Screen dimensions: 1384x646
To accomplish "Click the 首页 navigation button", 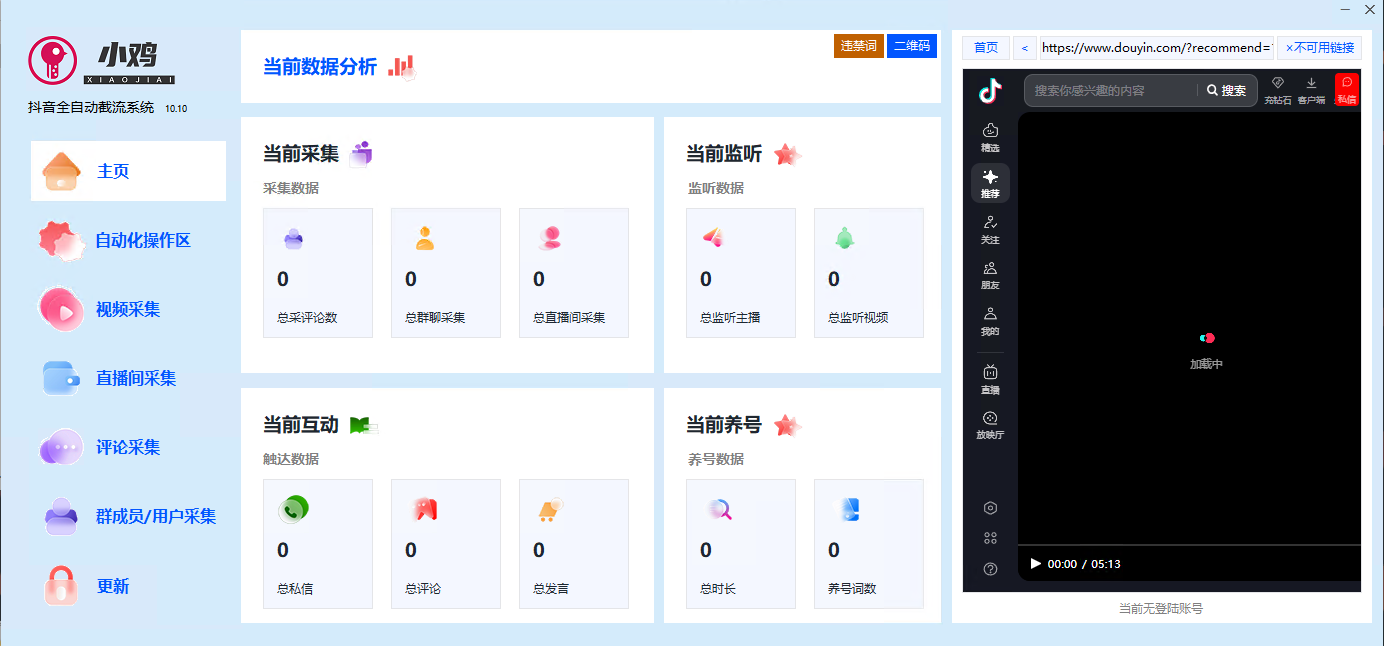I will pos(985,47).
